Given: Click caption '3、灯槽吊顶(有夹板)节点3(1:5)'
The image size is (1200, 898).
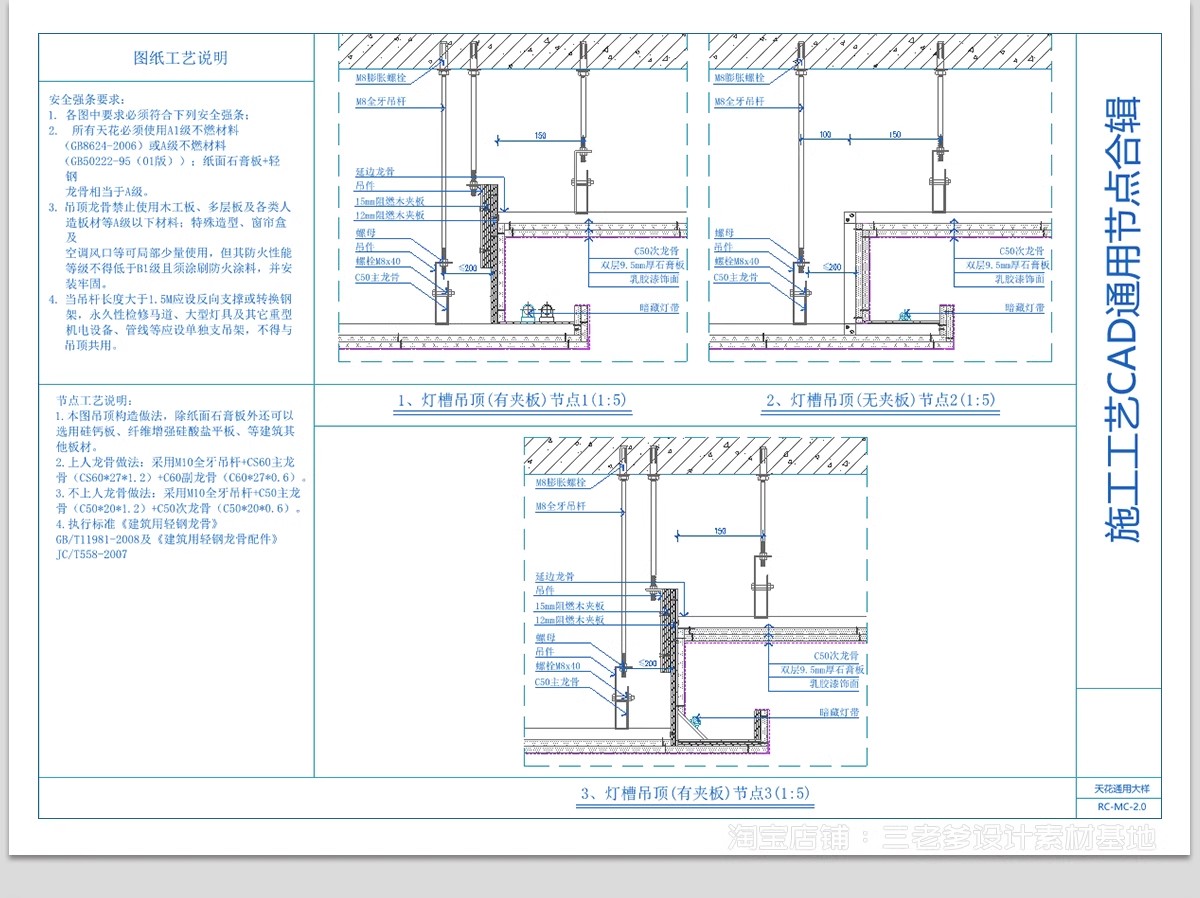Looking at the screenshot, I should click(x=695, y=794).
